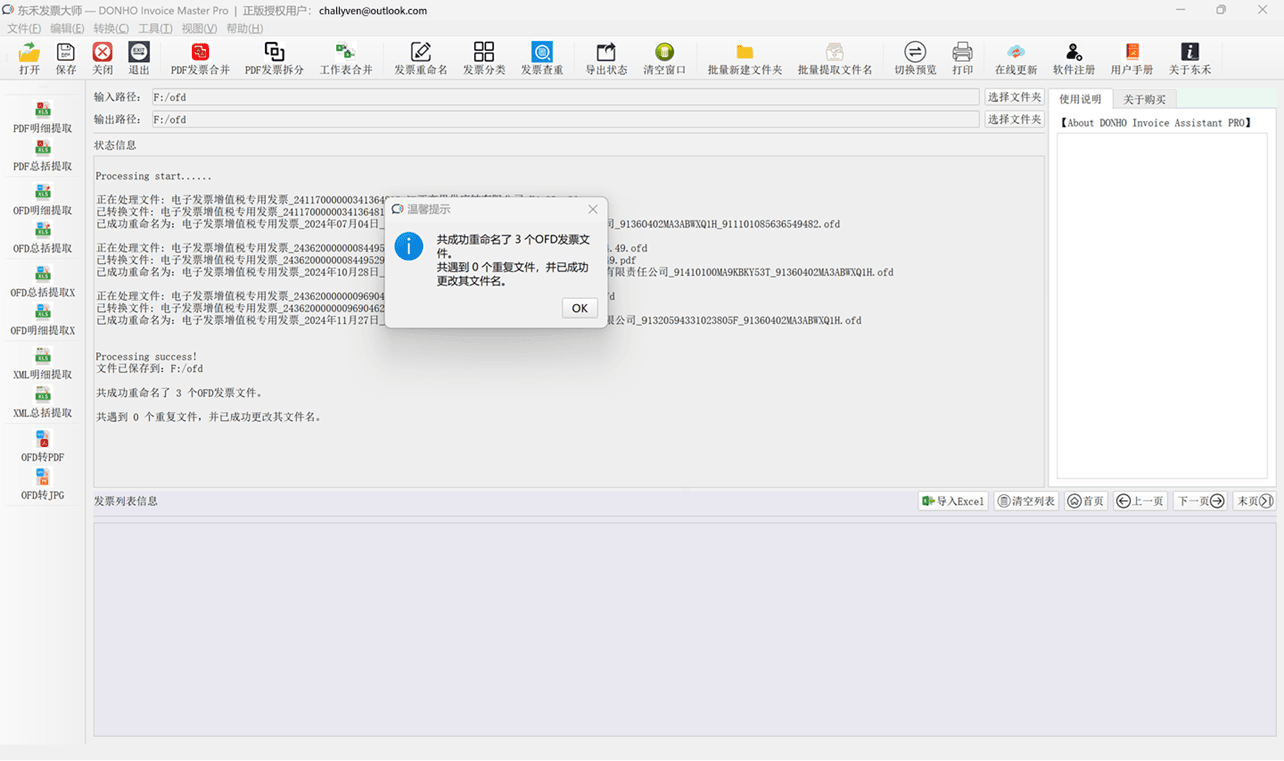This screenshot has height=761, width=1284.
Task: Click the 退出 (Exit) toolbar icon
Action: [x=139, y=58]
